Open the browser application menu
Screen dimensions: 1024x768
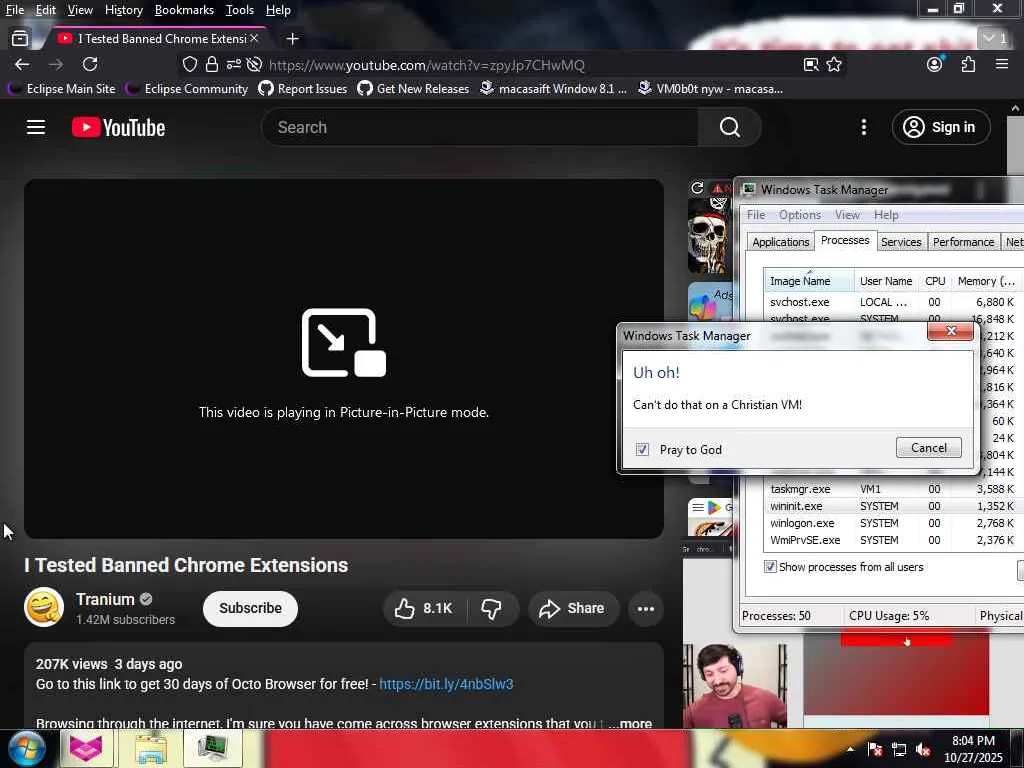(x=1002, y=64)
